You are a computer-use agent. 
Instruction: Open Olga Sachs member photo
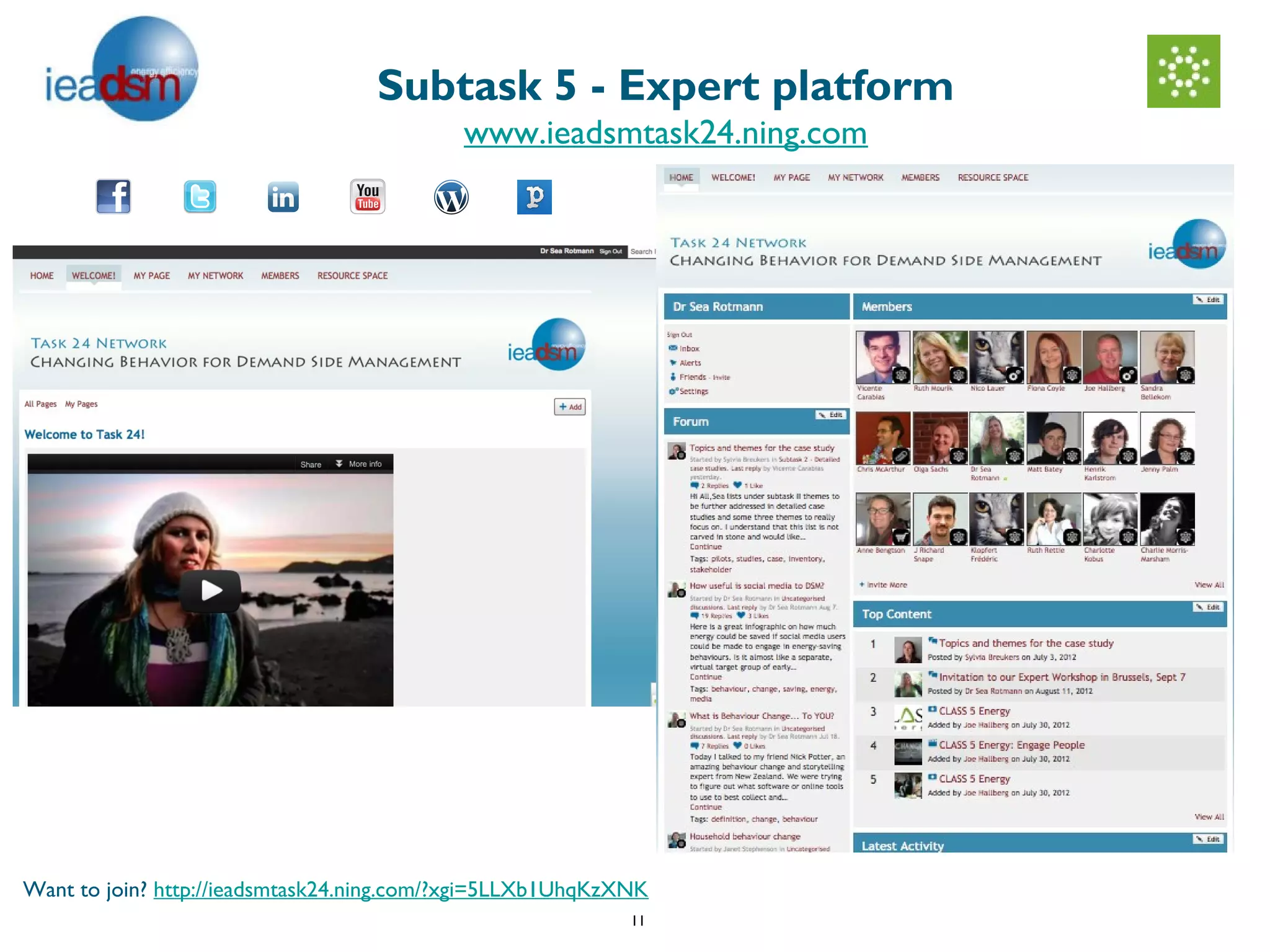coord(940,438)
